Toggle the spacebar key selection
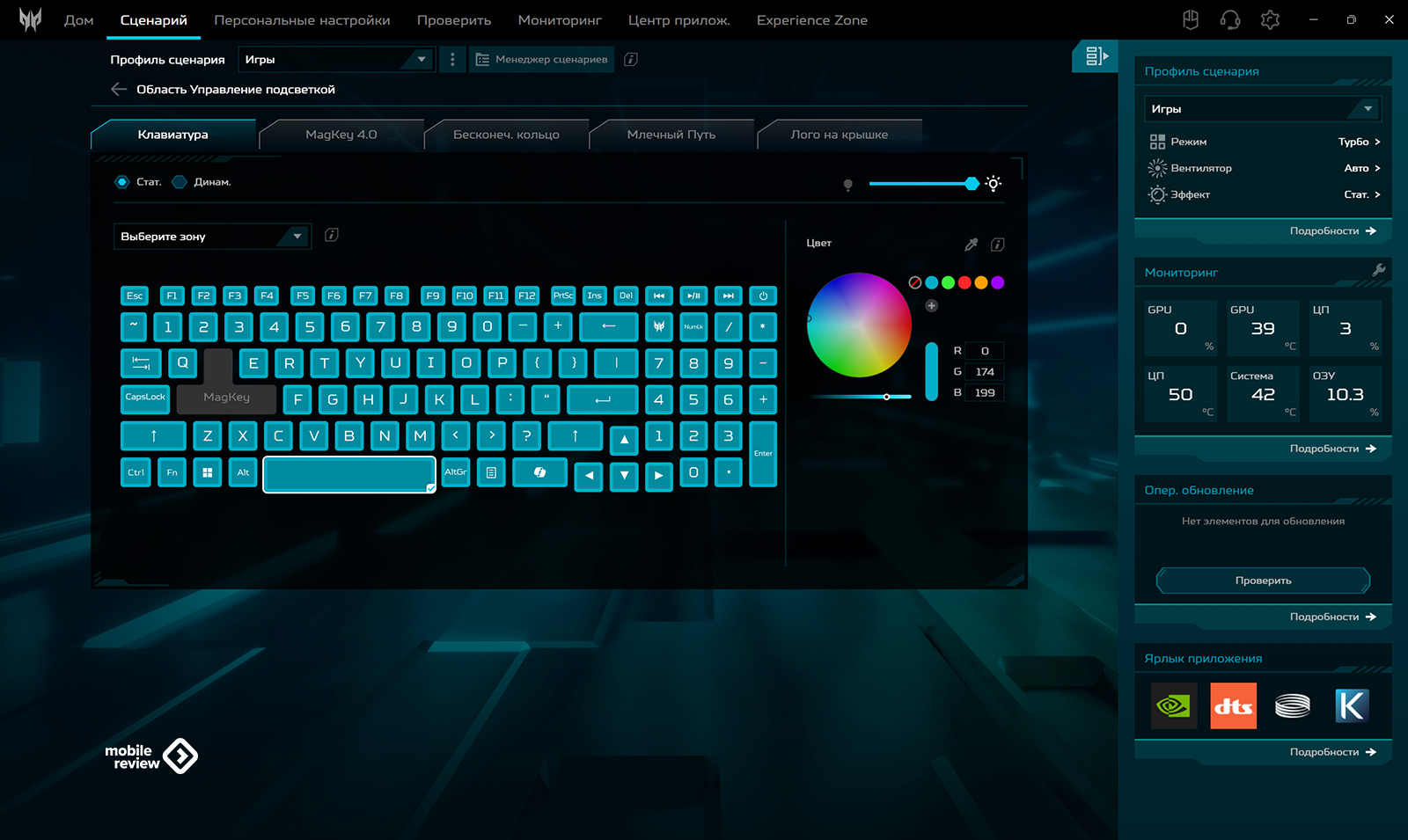 (x=349, y=474)
